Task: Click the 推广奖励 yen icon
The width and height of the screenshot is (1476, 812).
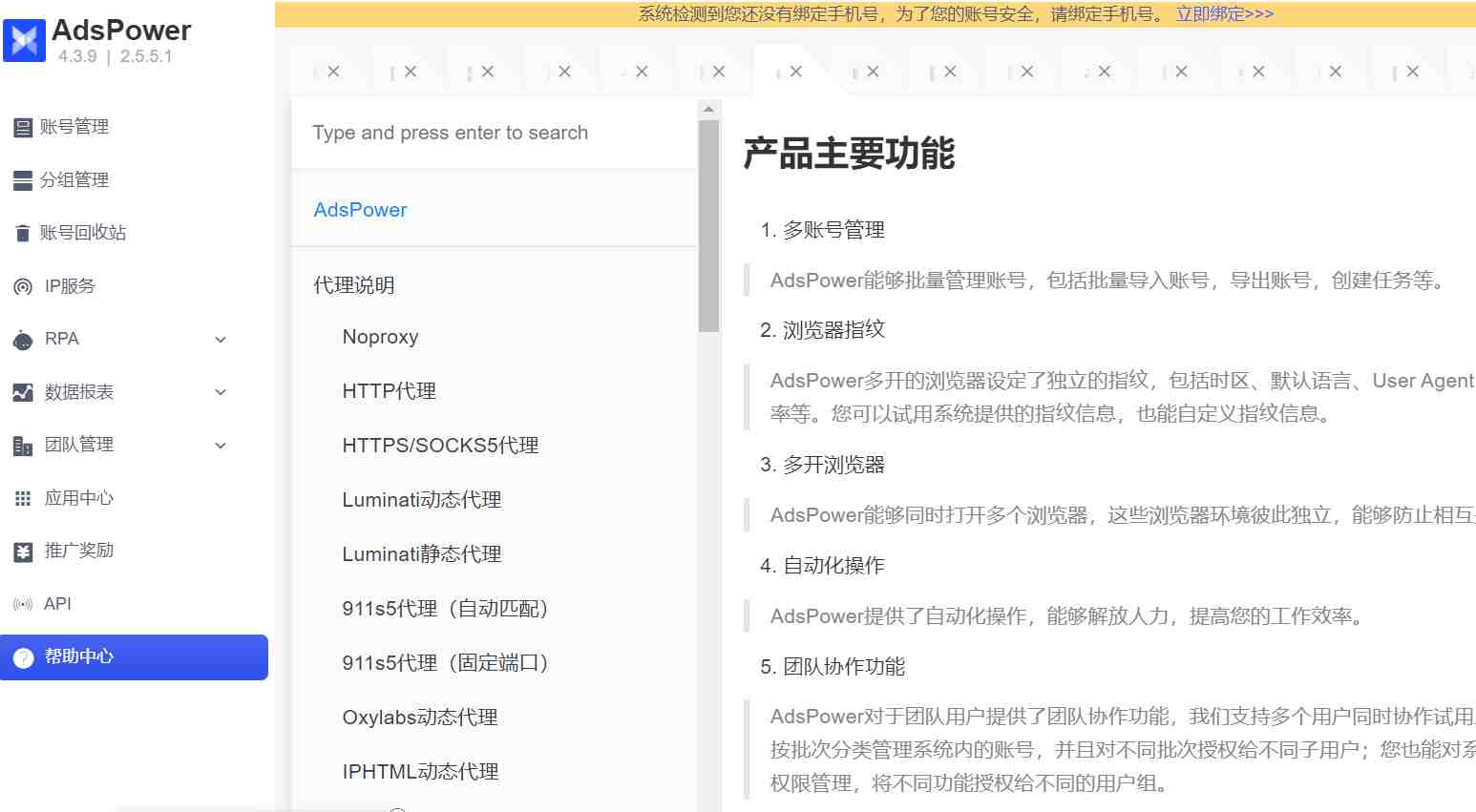Action: [x=23, y=552]
